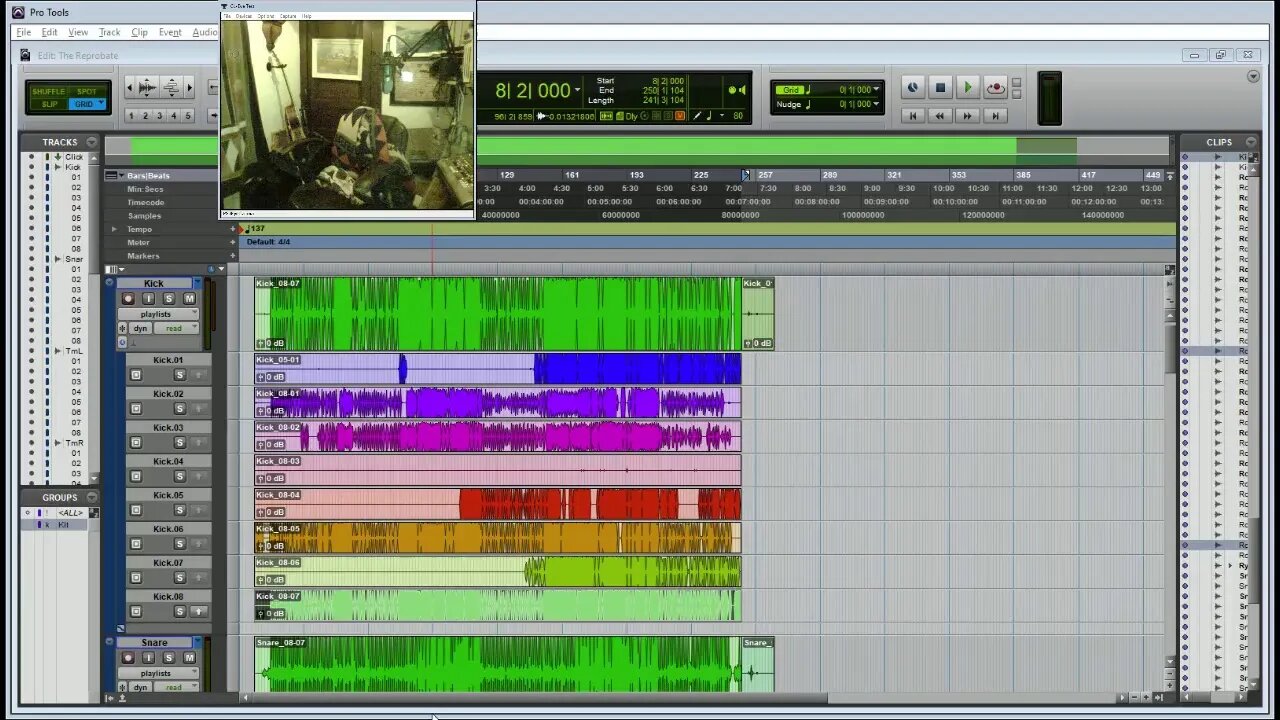Expand the Tempo ruler

[114, 229]
